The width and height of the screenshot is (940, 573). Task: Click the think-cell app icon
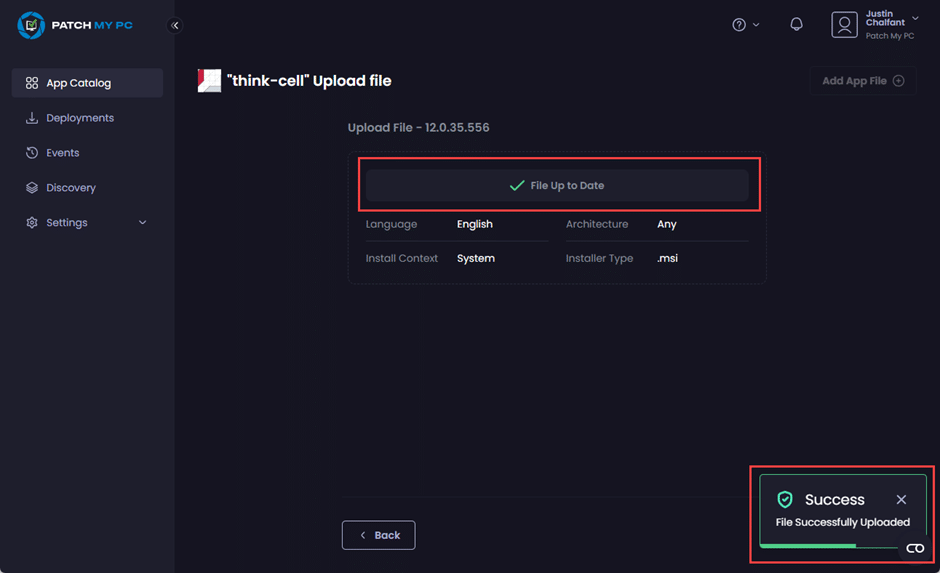pyautogui.click(x=209, y=81)
